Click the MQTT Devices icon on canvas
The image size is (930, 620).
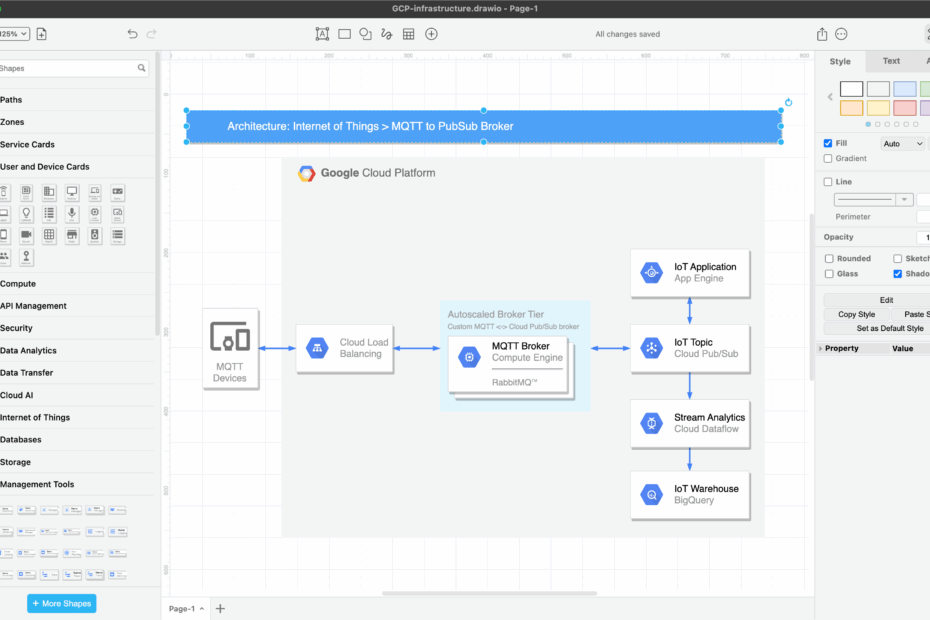[230, 336]
